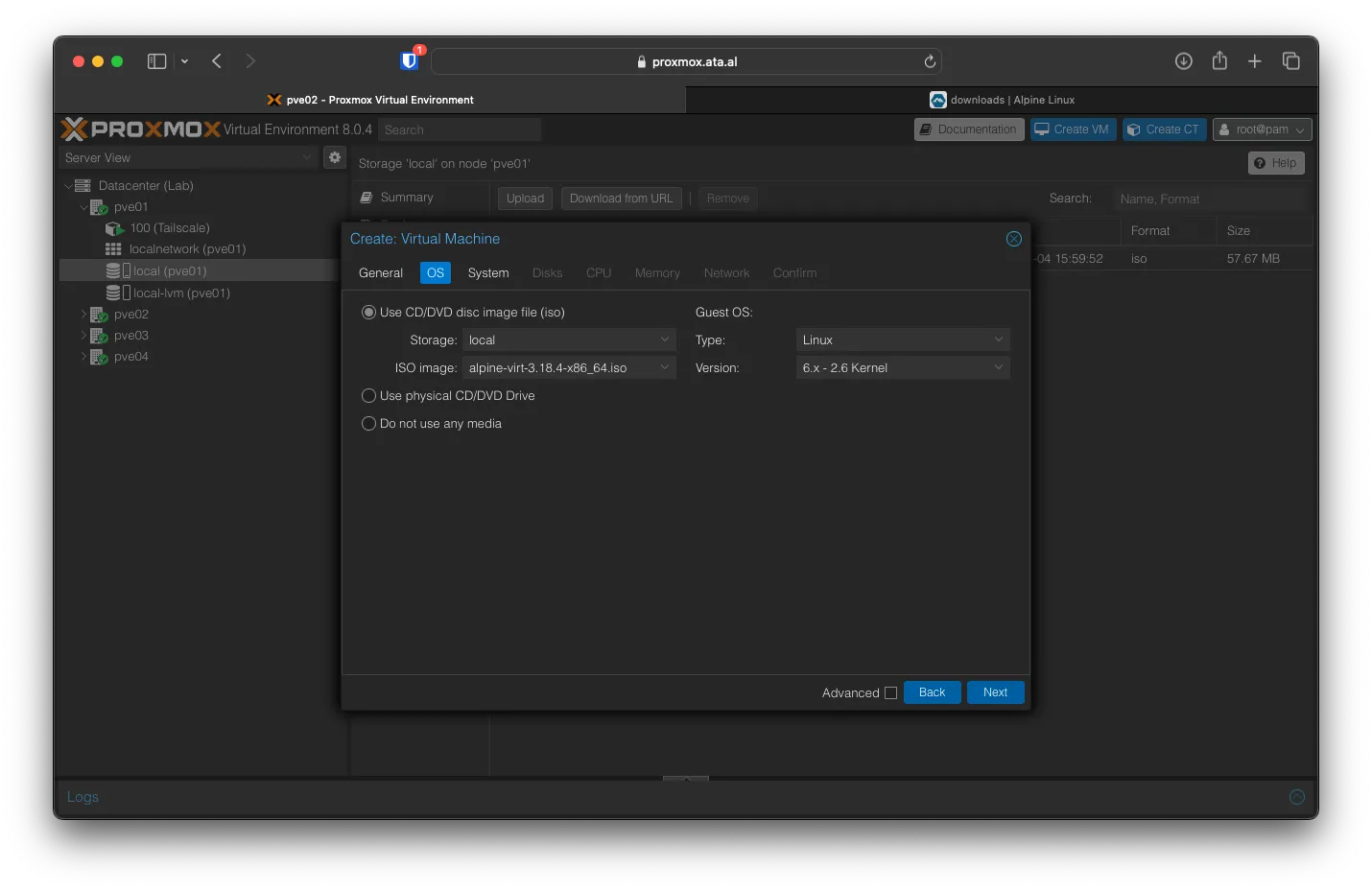Expand the pve02 node arrow

tap(83, 315)
